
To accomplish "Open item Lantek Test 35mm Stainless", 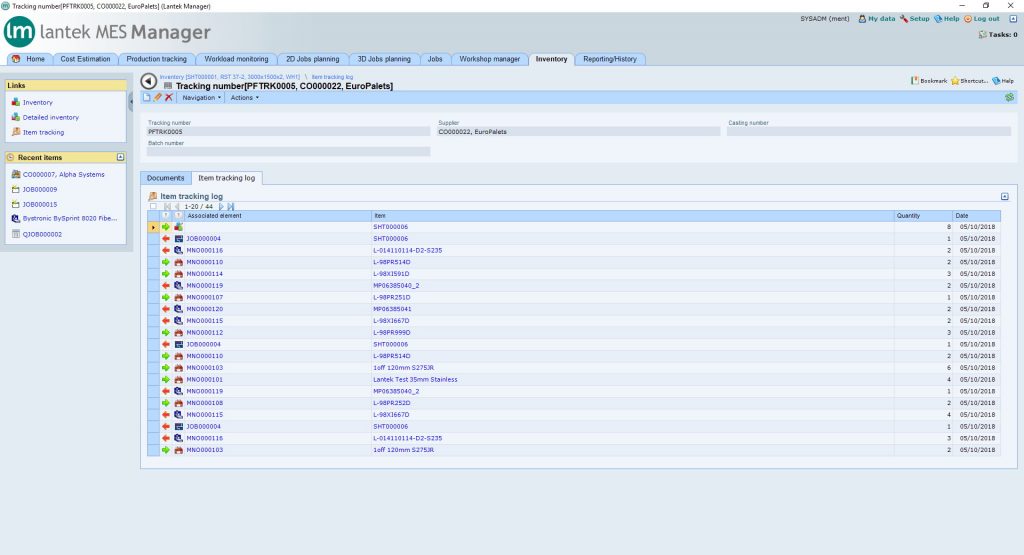I will [415, 379].
